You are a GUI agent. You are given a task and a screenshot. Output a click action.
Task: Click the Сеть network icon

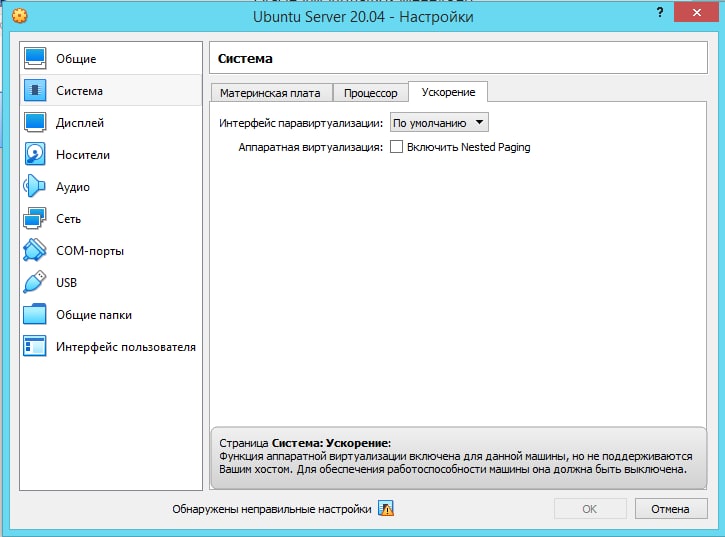(x=35, y=218)
